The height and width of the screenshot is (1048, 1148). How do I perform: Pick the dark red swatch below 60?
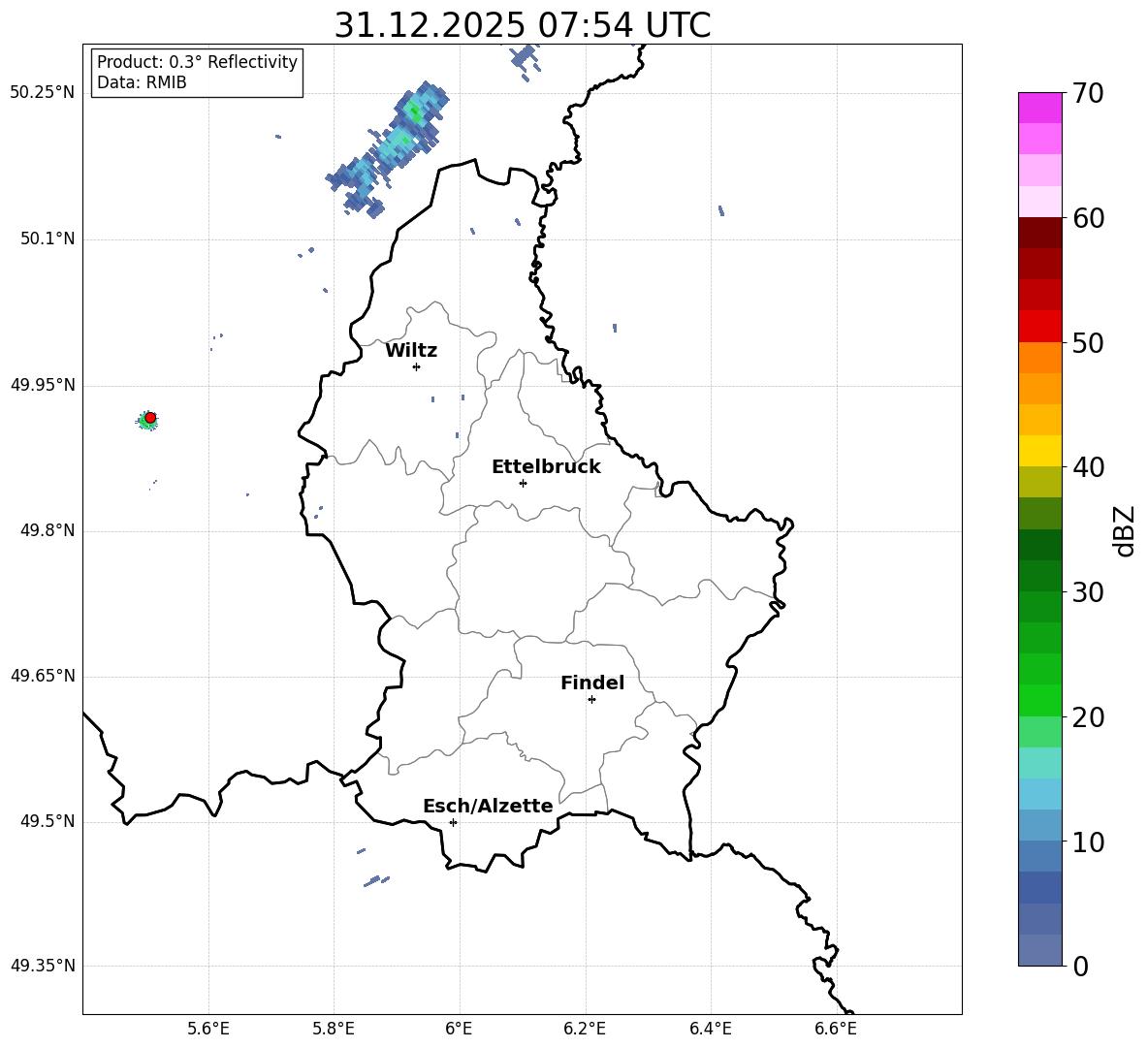[1039, 233]
